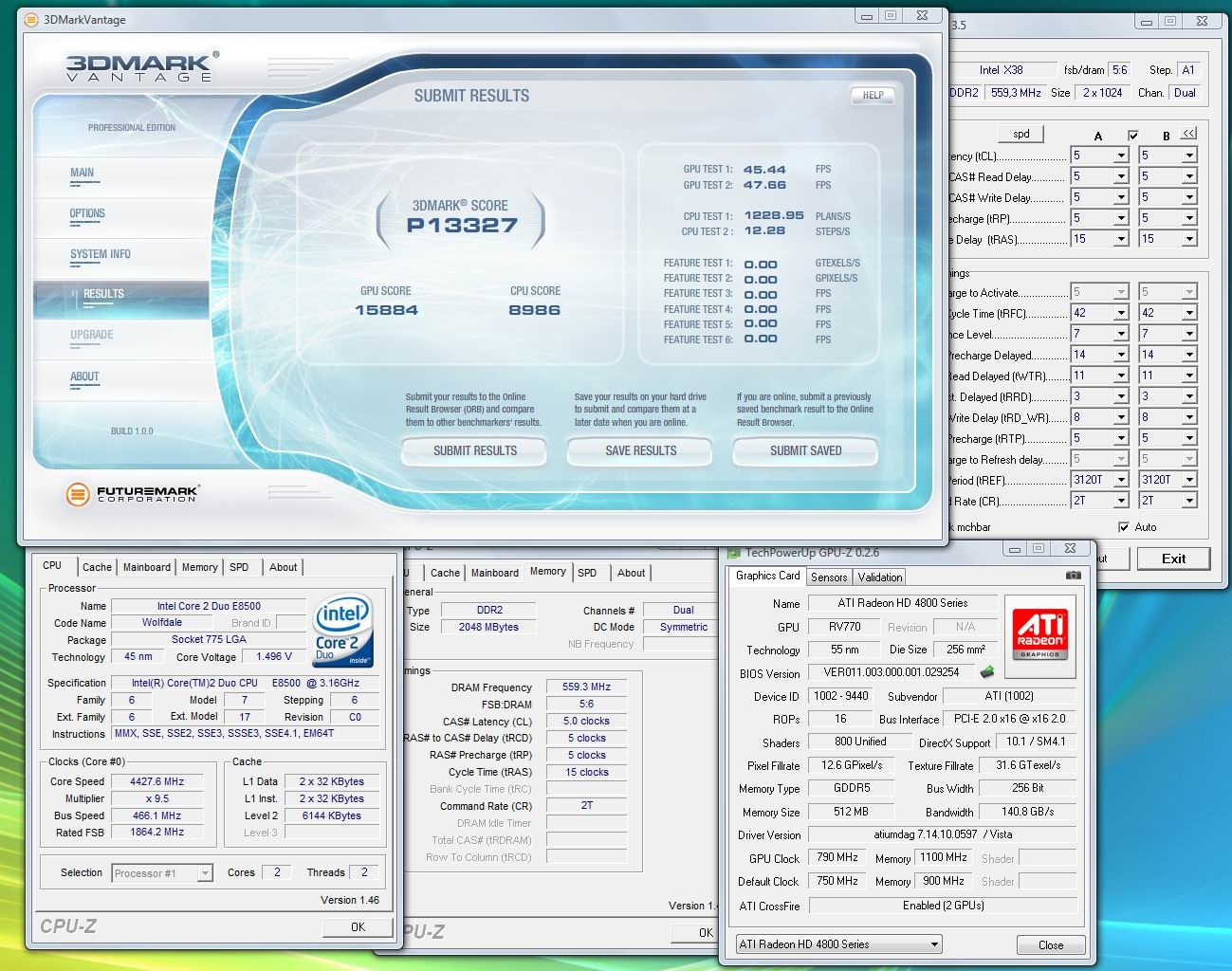Screen dimensions: 1232x971
Task: Select the Graphics Card tab in GPU-Z
Action: 768,576
